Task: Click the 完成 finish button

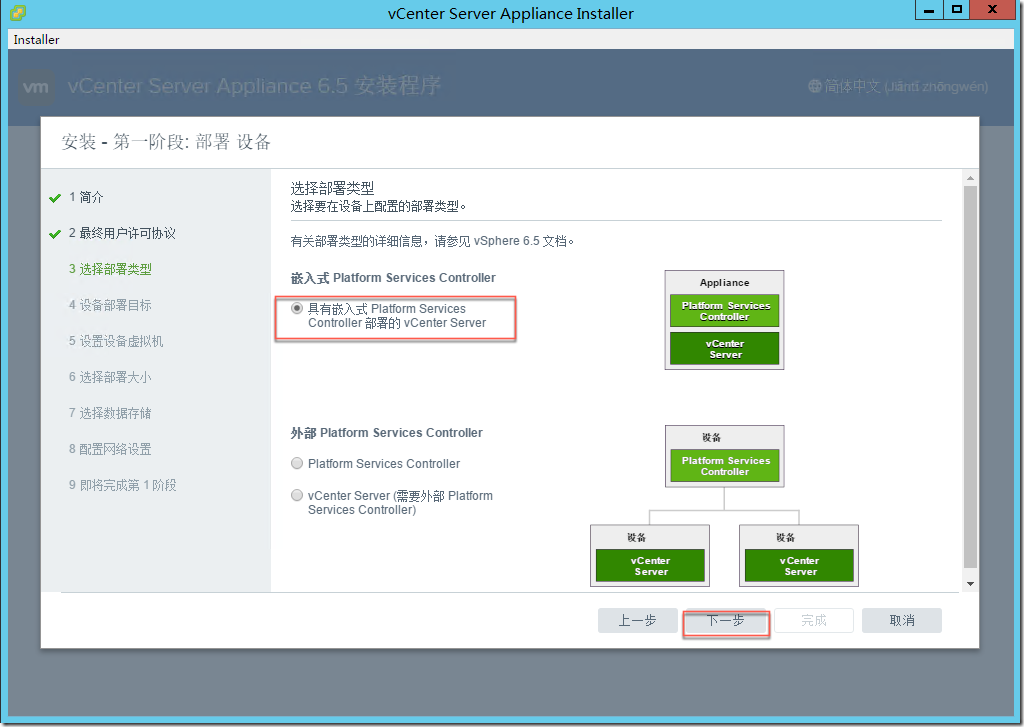Action: (x=814, y=621)
